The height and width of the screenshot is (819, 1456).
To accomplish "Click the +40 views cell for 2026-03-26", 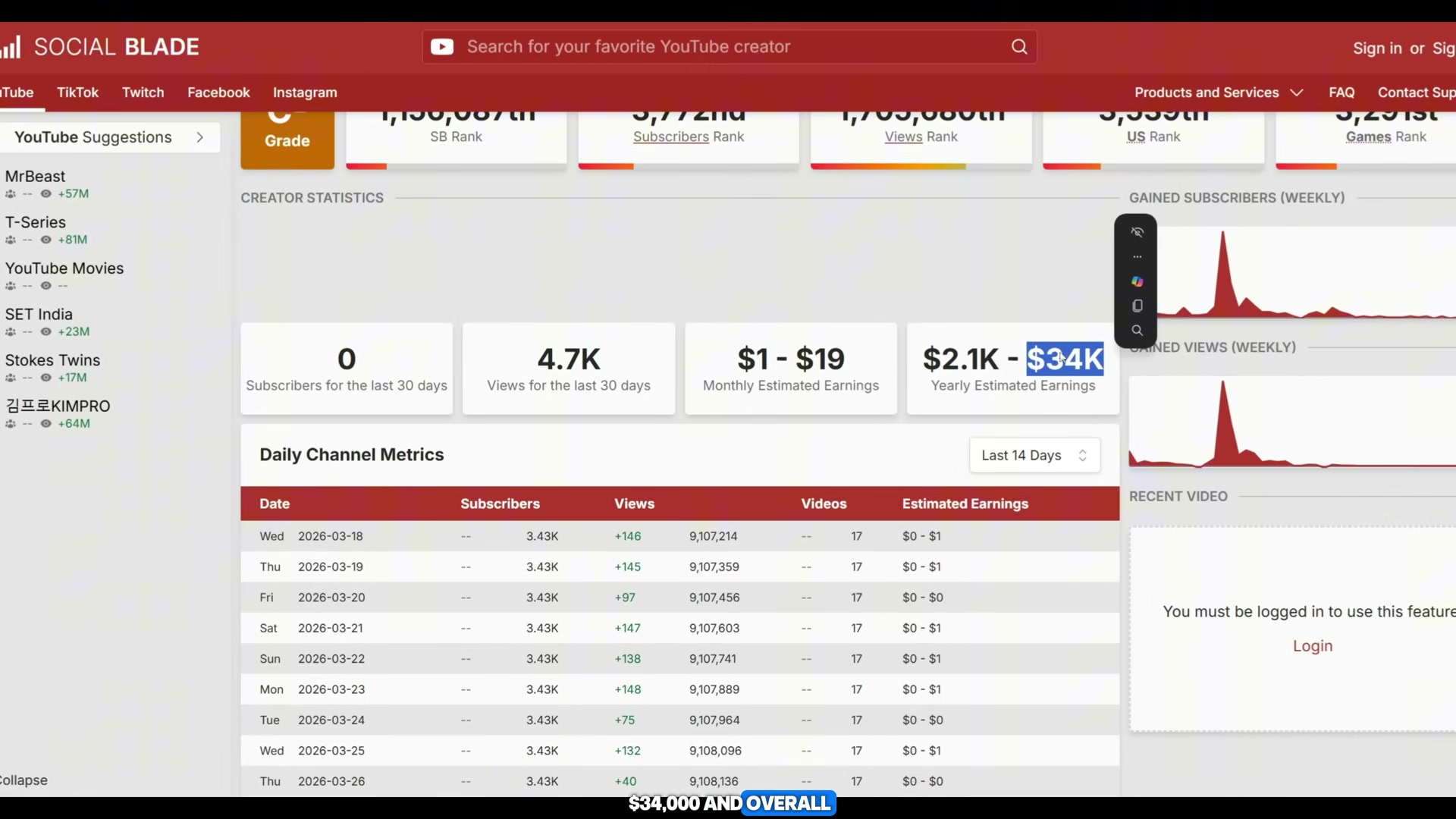I will (x=625, y=781).
